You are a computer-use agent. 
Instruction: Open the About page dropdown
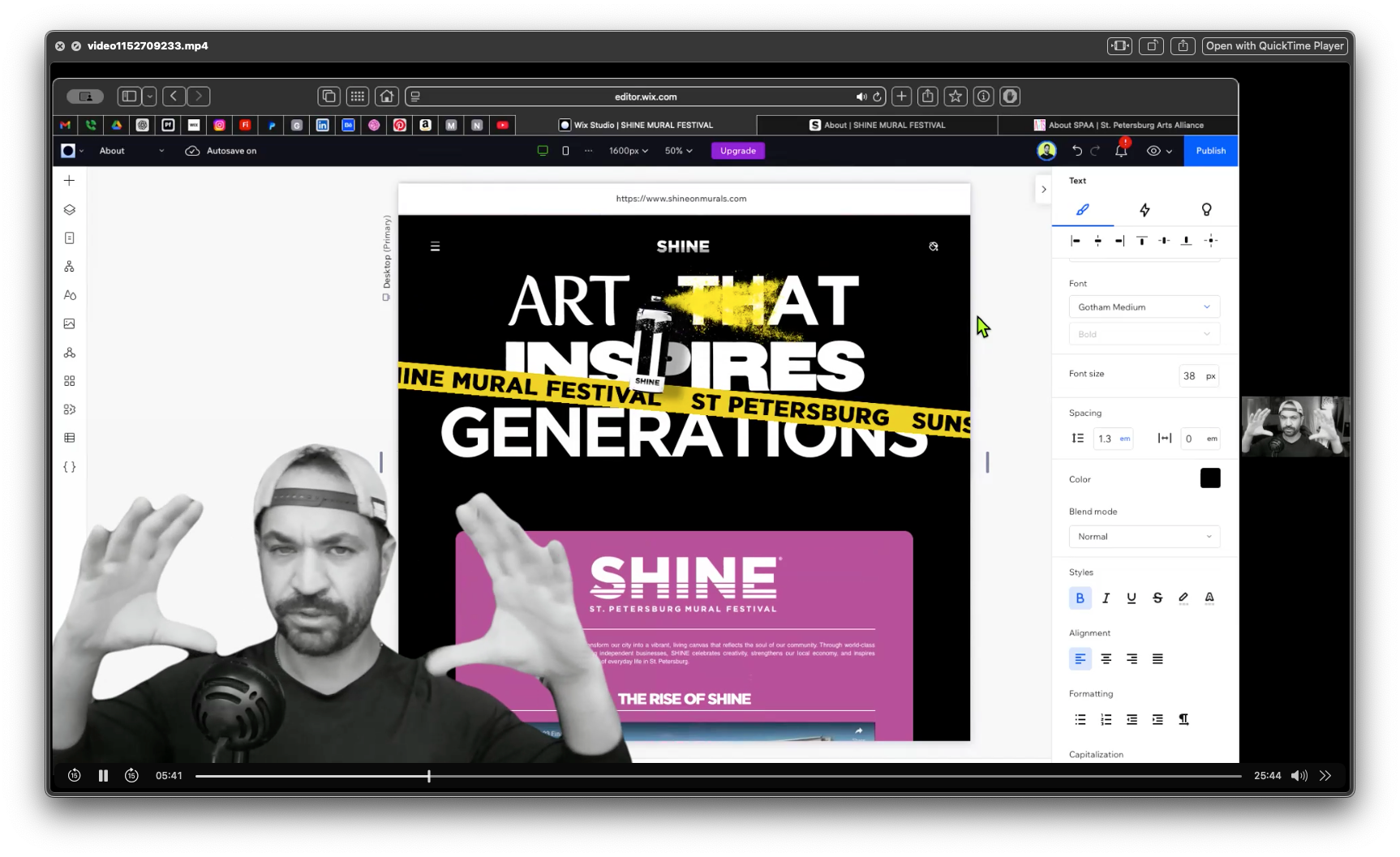click(x=131, y=151)
